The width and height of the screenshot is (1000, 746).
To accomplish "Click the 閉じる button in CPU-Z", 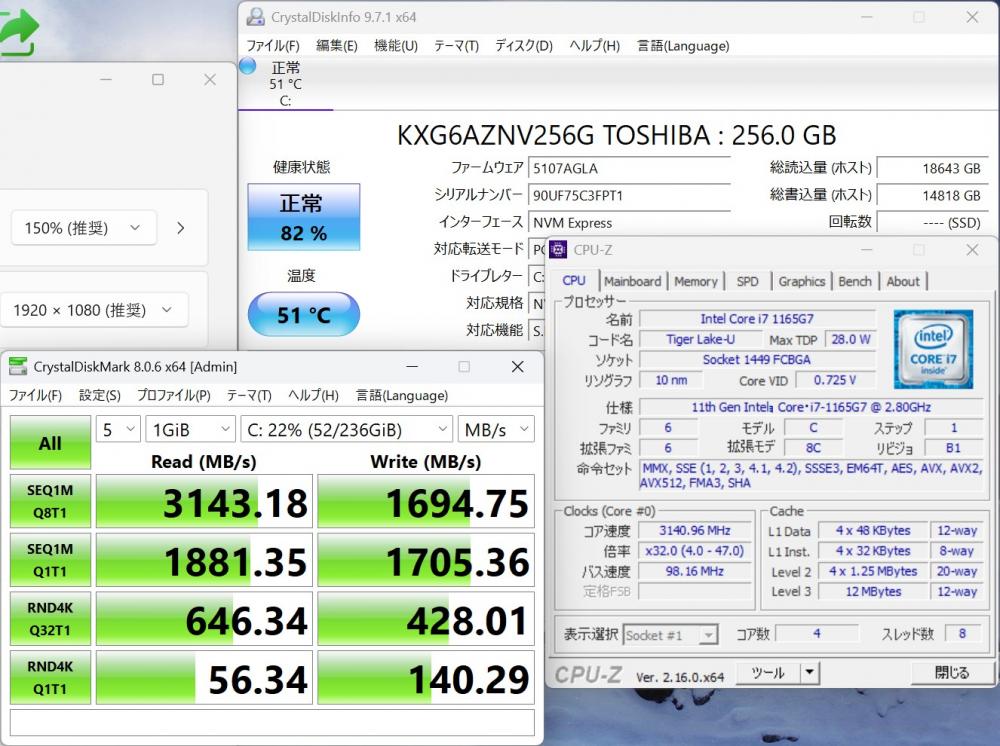I will pos(952,673).
